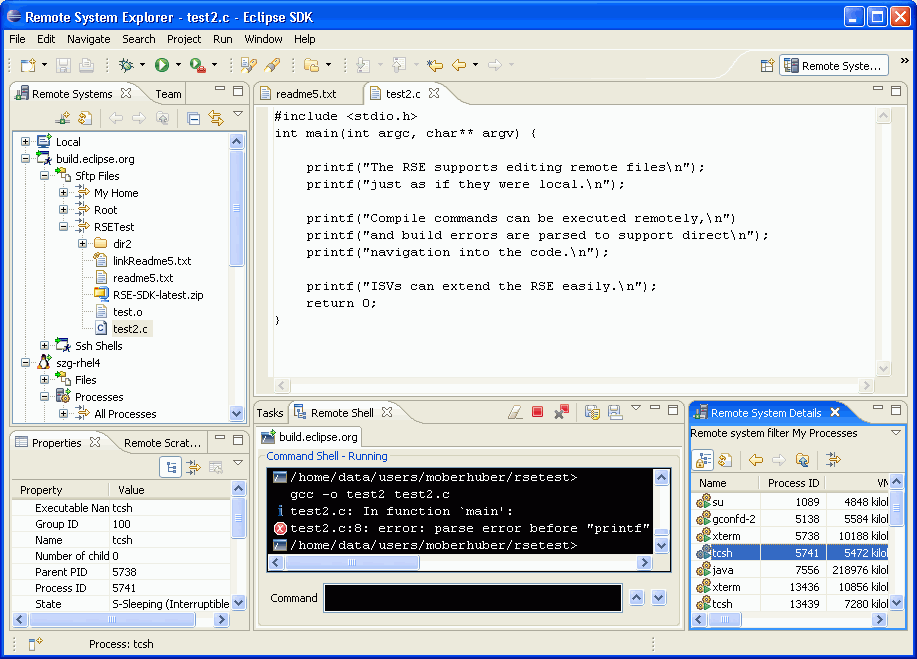The height and width of the screenshot is (659, 917).
Task: Launch with the green Run icon
Action: click(x=162, y=65)
